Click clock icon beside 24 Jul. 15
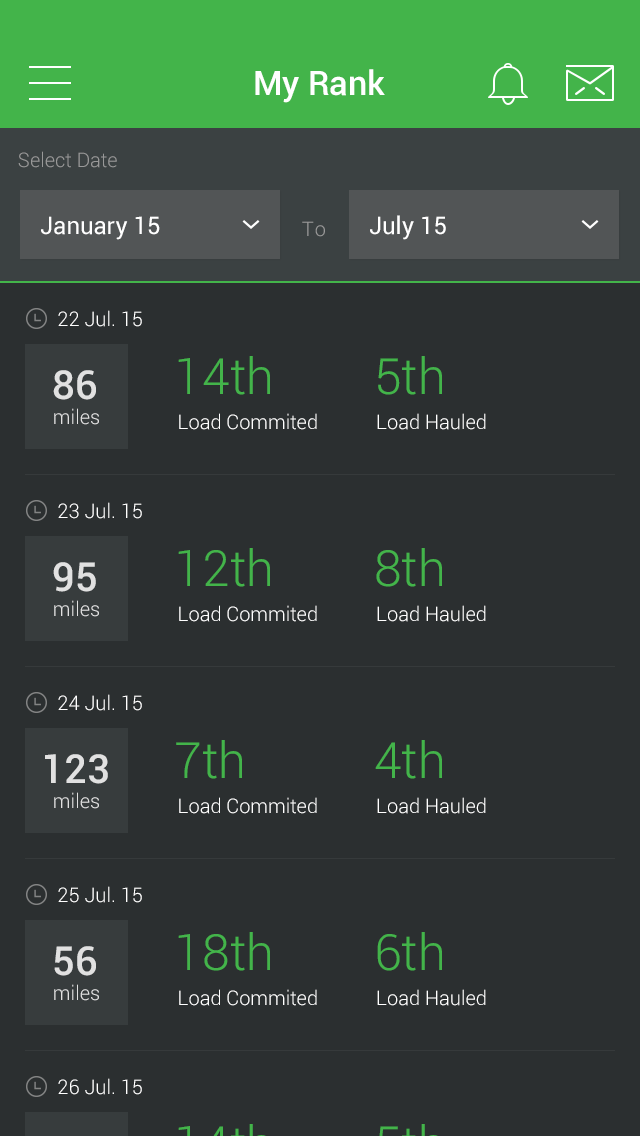640x1136 pixels. [36, 703]
